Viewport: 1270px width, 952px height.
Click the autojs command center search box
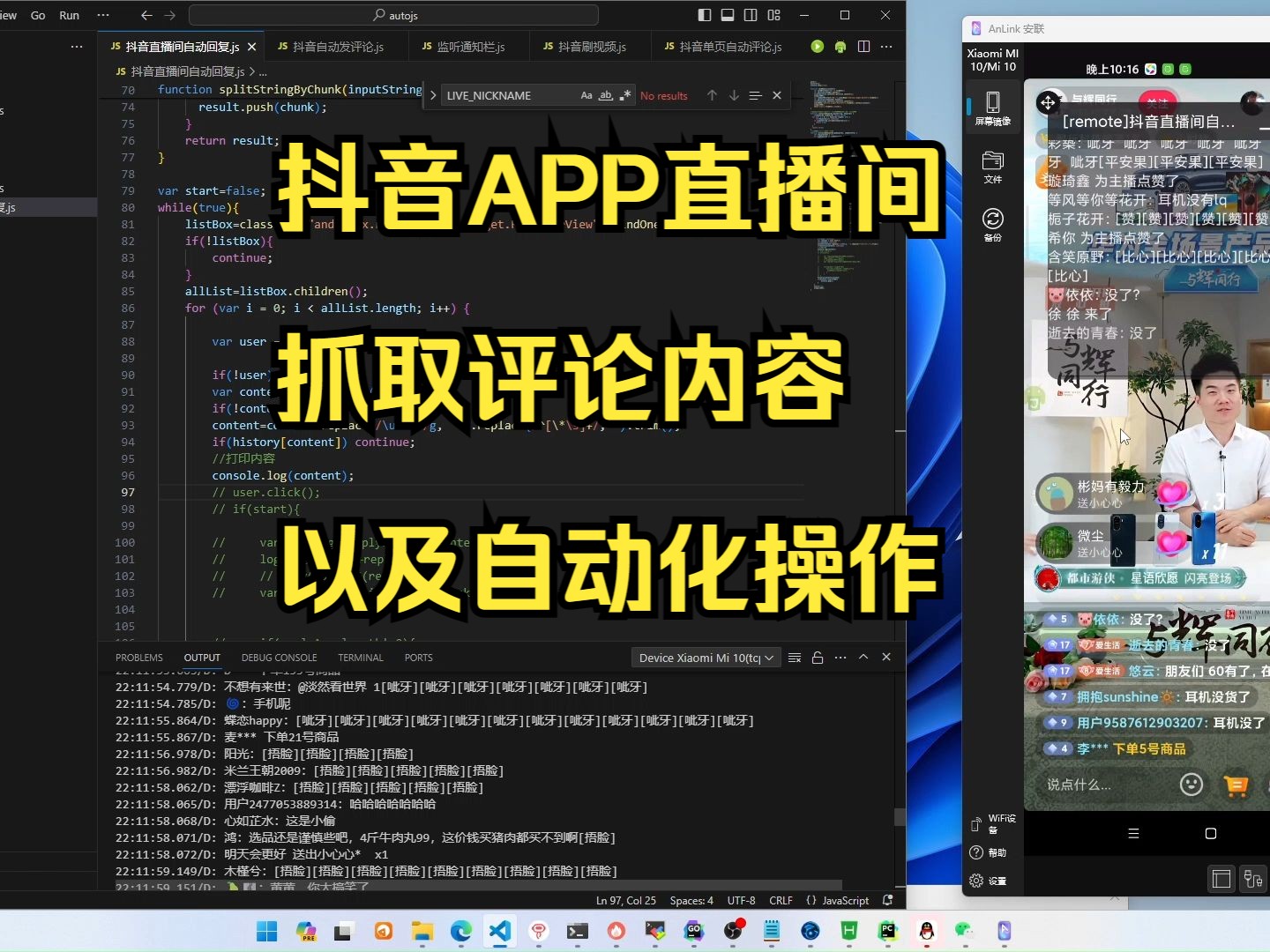point(393,15)
